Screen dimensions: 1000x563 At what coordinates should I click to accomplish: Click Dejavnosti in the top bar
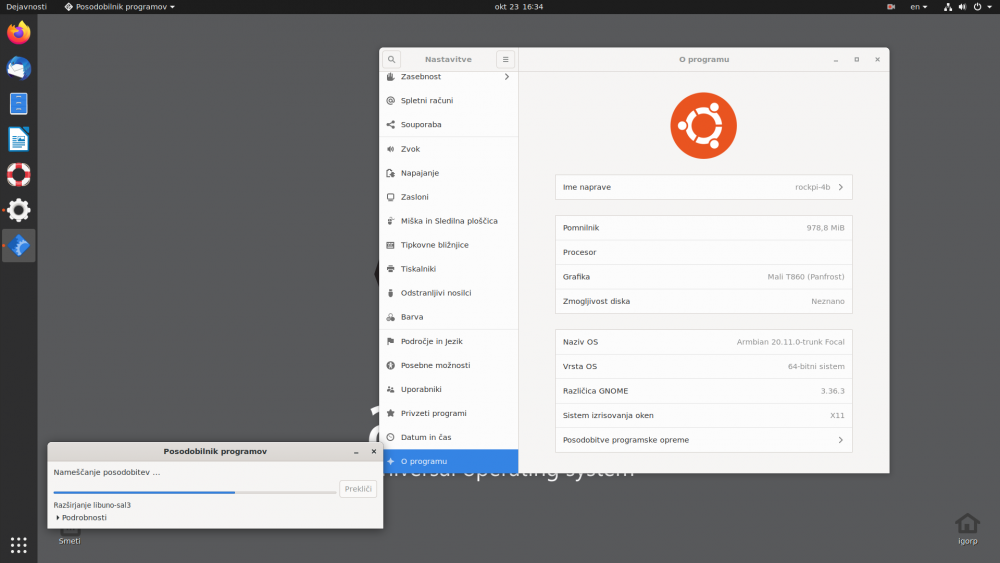[x=27, y=7]
